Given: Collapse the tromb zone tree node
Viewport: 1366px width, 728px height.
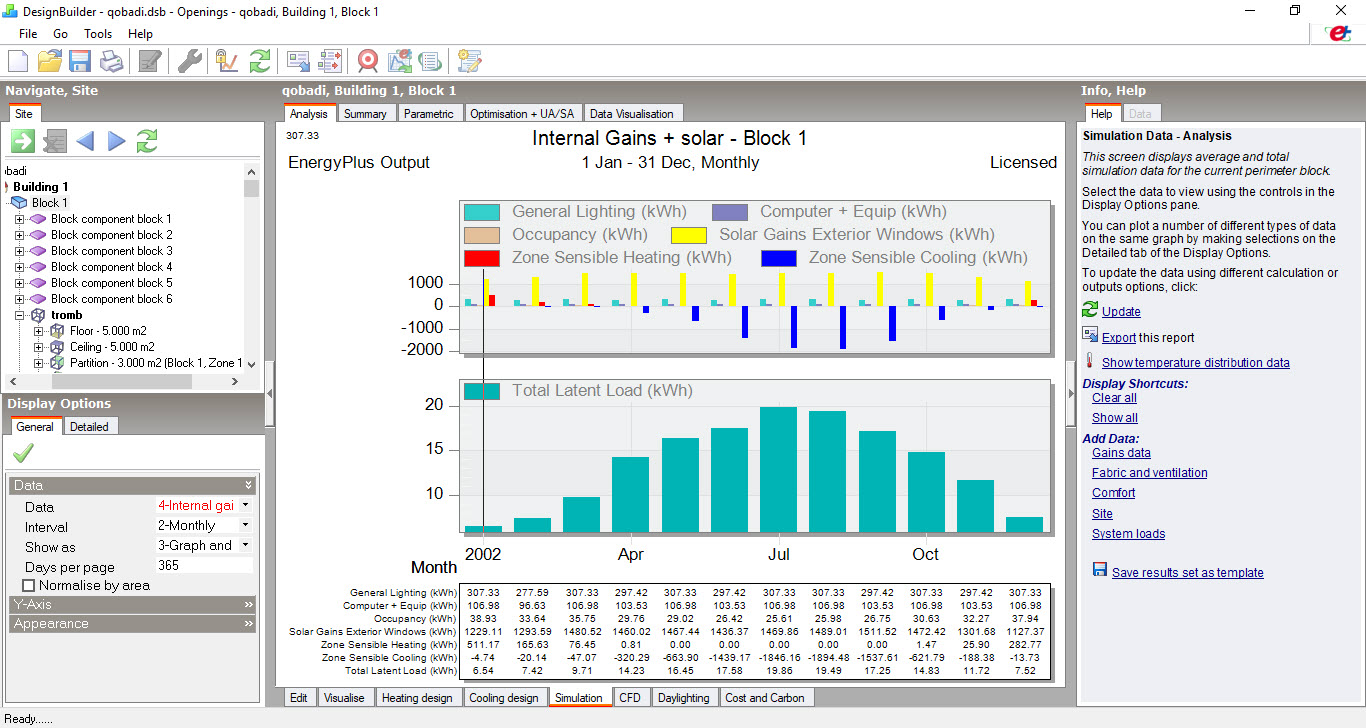Looking at the screenshot, I should click(x=19, y=315).
